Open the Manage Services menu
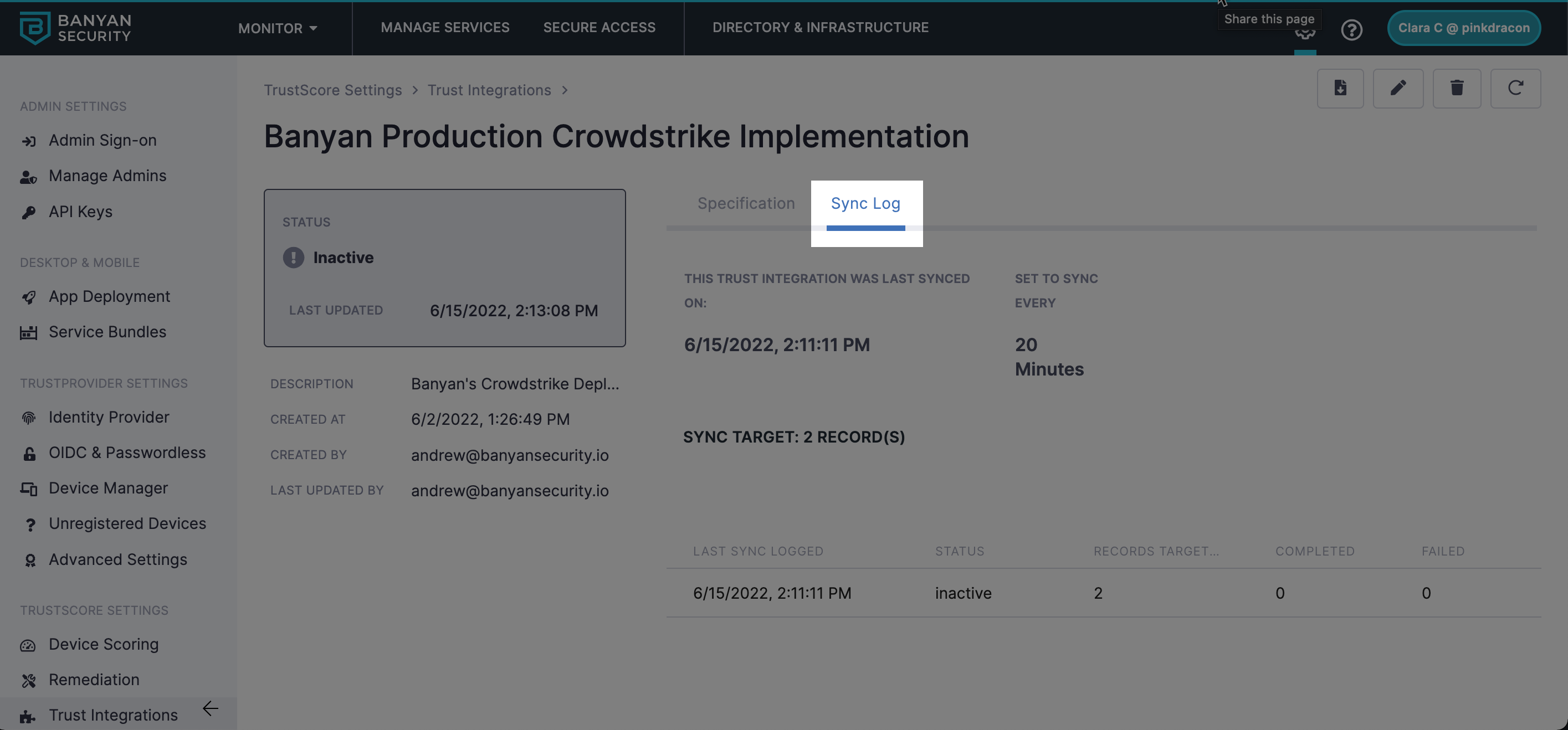1568x730 pixels. 445,27
